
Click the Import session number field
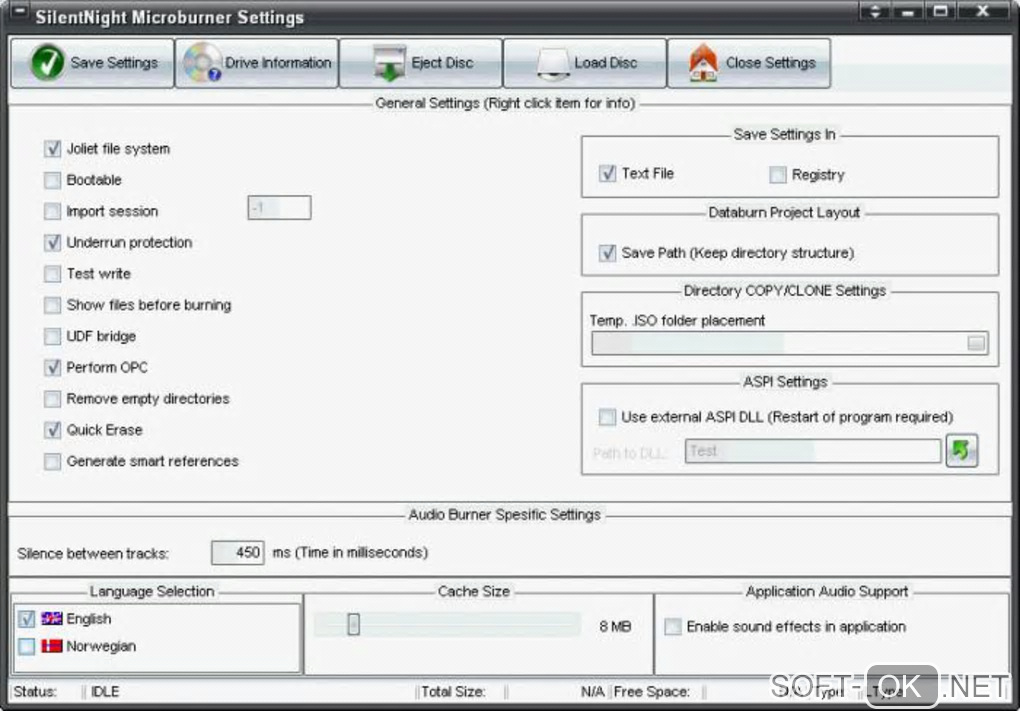click(x=279, y=208)
